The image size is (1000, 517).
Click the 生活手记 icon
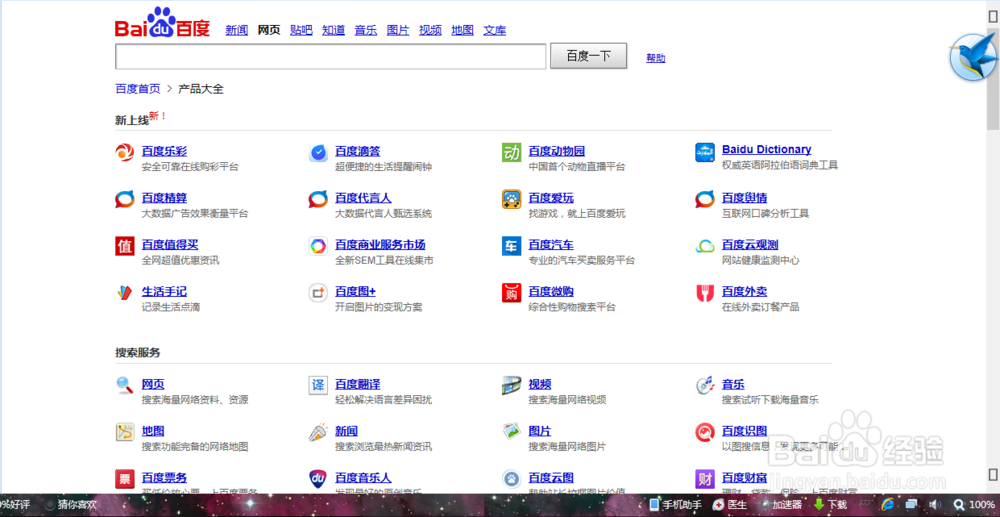point(124,293)
